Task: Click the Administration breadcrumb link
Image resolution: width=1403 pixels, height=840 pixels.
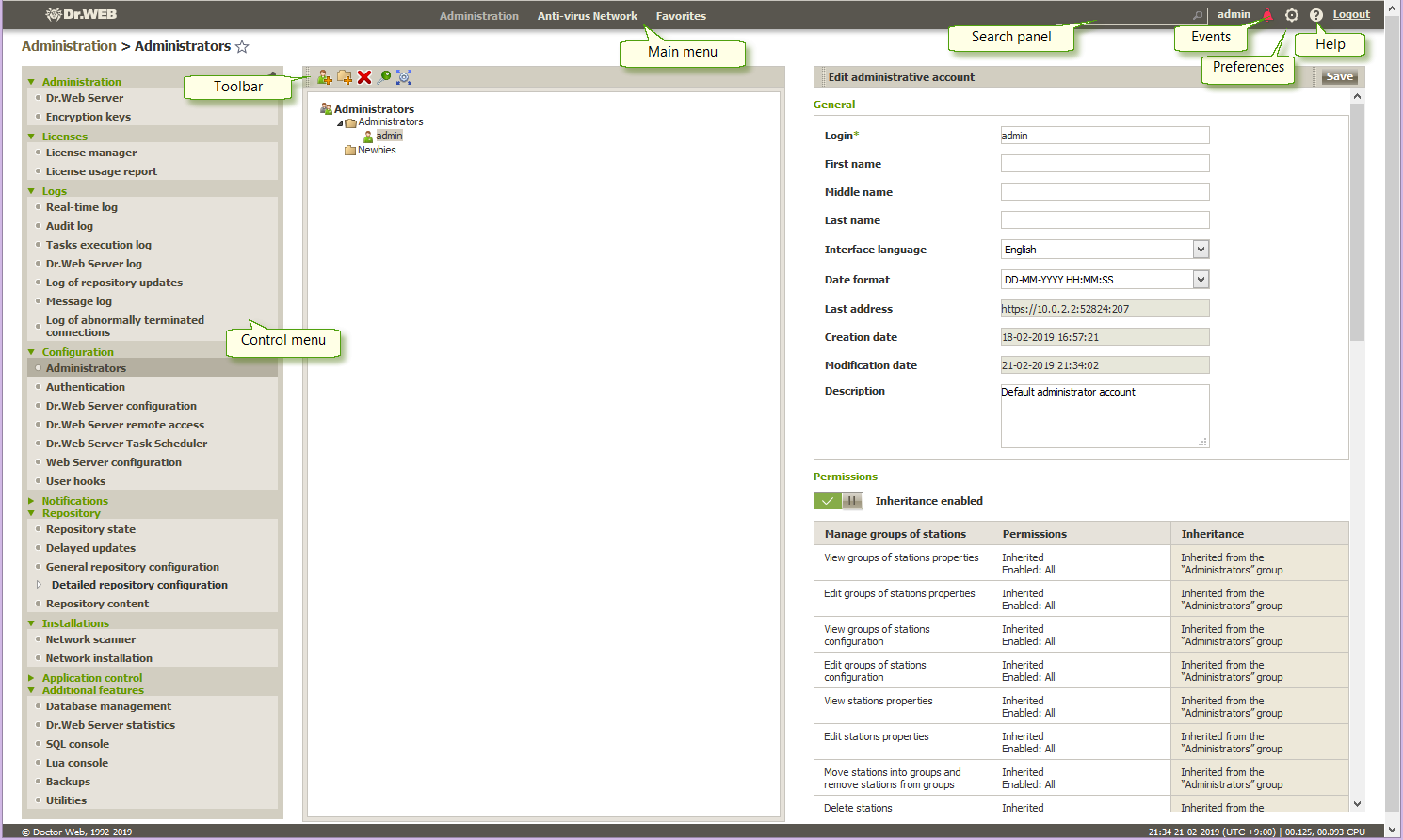Action: pyautogui.click(x=69, y=46)
